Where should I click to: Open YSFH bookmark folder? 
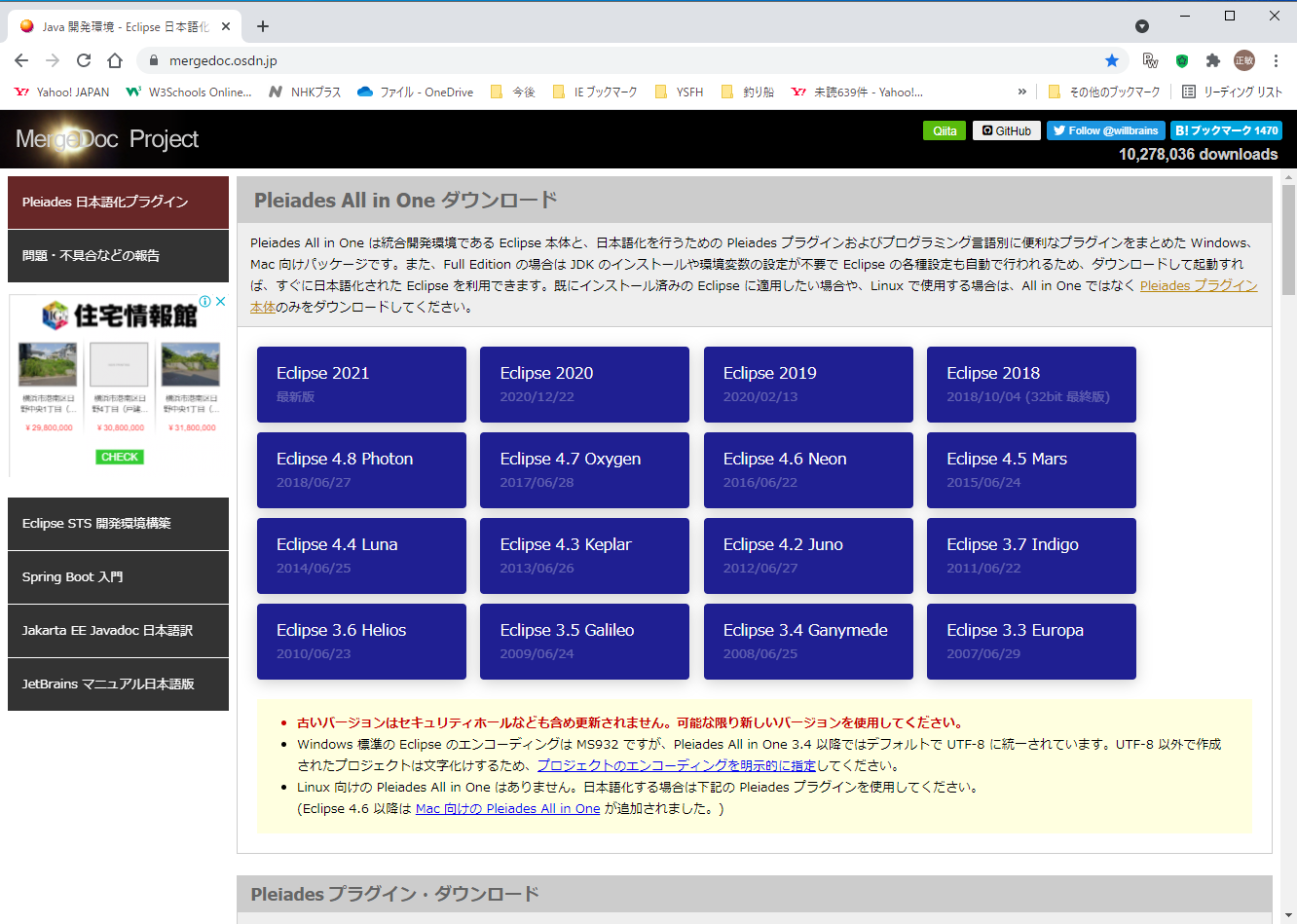point(679,92)
